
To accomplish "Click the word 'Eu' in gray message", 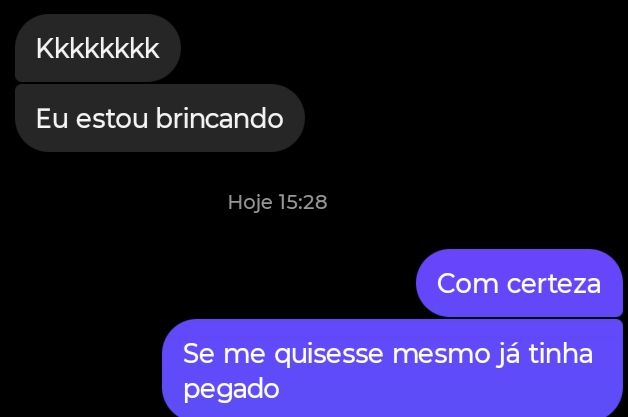I will pos(52,119).
